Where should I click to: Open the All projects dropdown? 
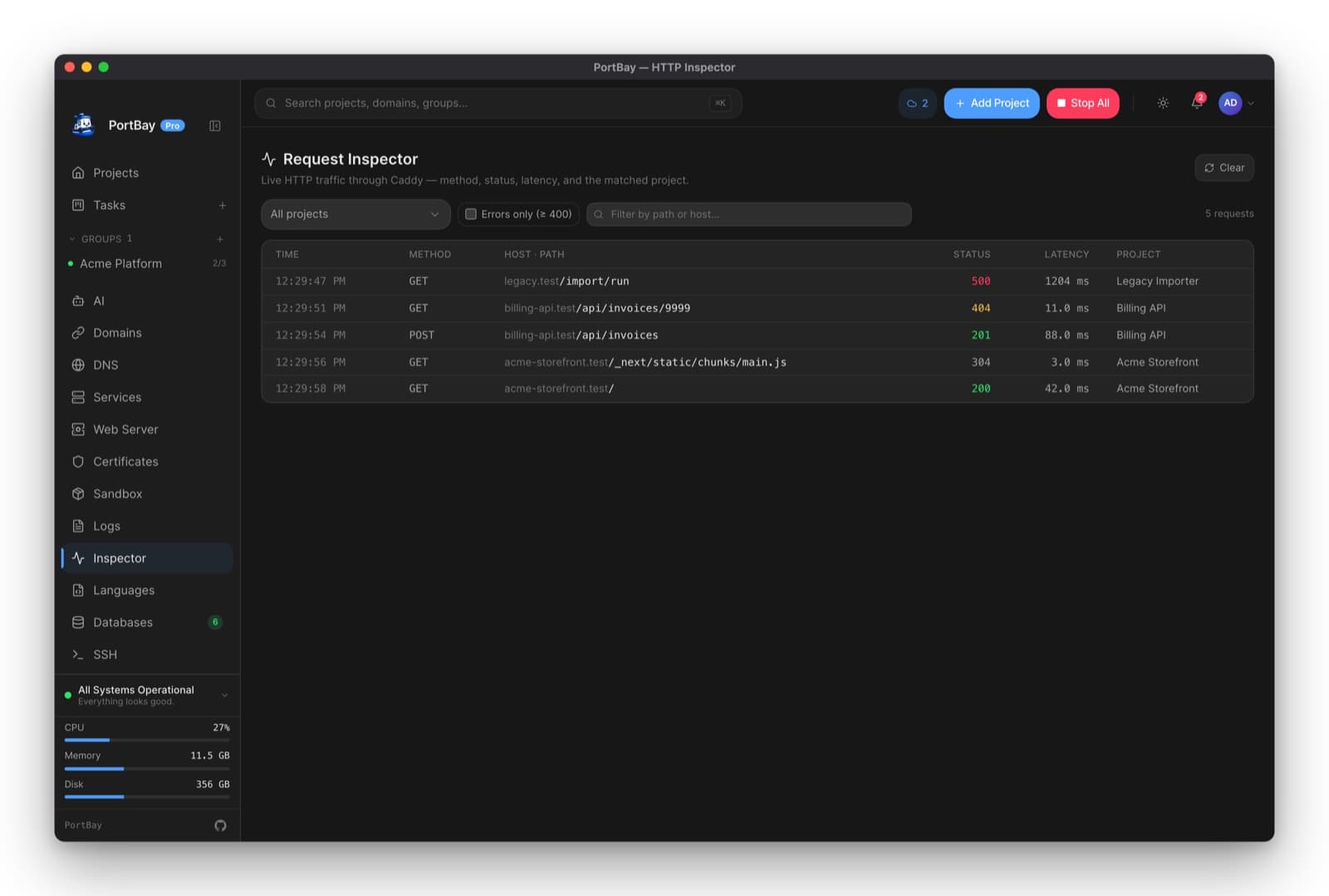(x=356, y=214)
